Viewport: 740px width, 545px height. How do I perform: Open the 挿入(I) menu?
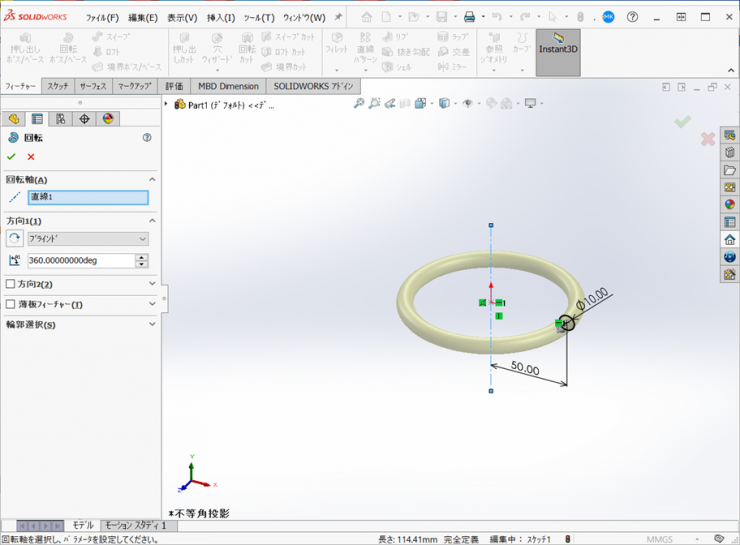tap(220, 17)
